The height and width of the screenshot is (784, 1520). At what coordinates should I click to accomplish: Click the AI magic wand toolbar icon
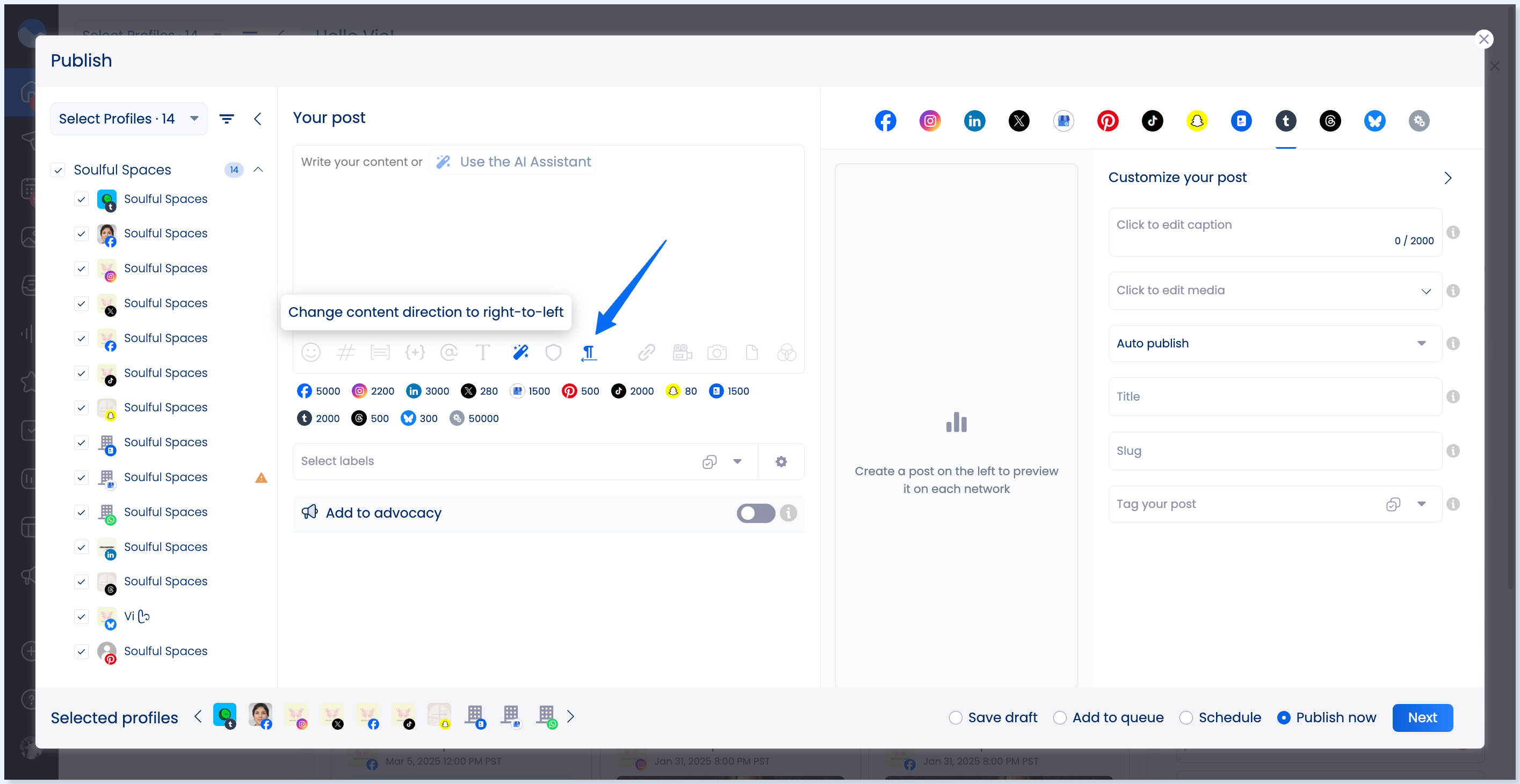click(x=520, y=352)
